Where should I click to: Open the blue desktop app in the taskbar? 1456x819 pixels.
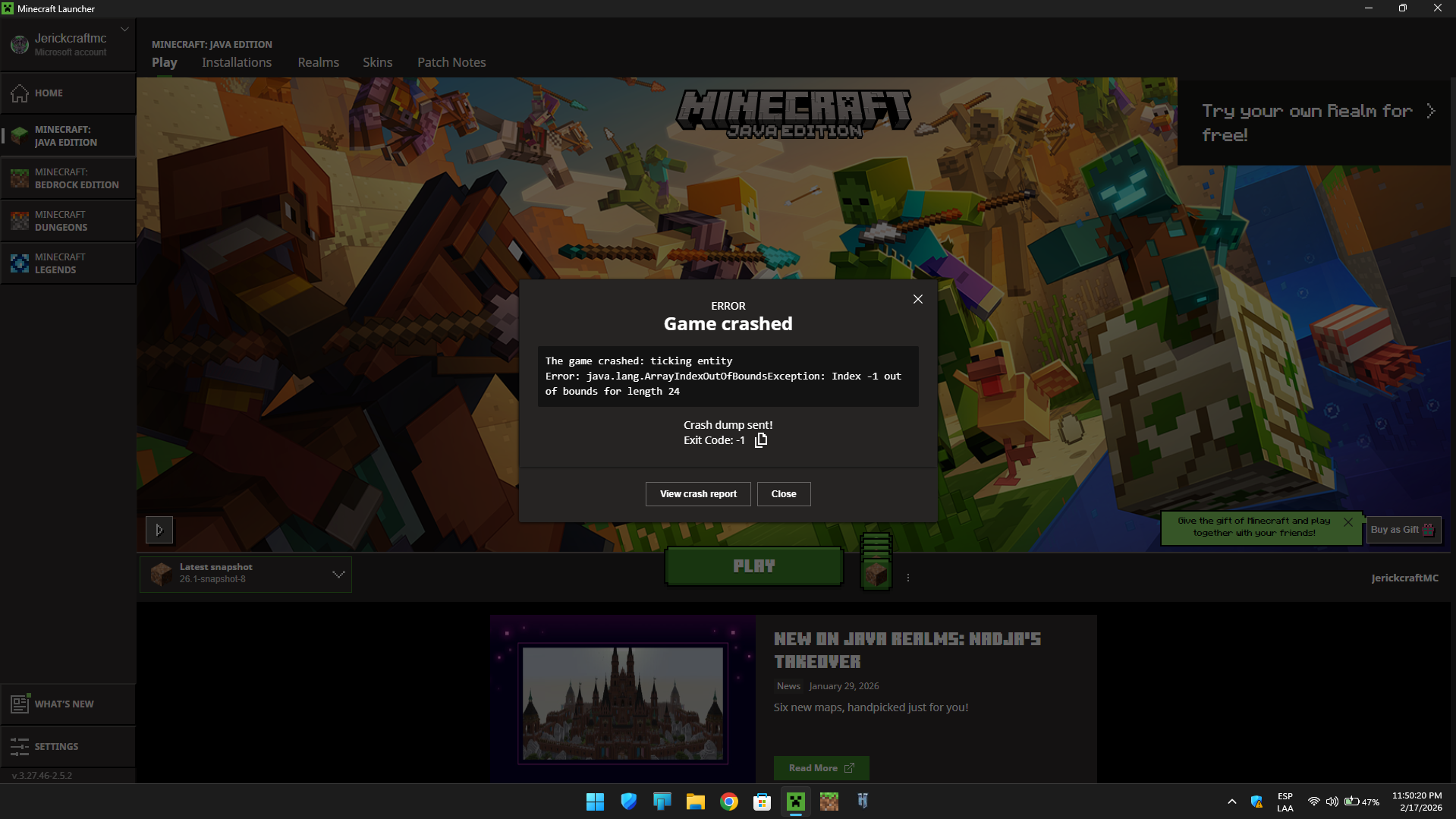(662, 802)
